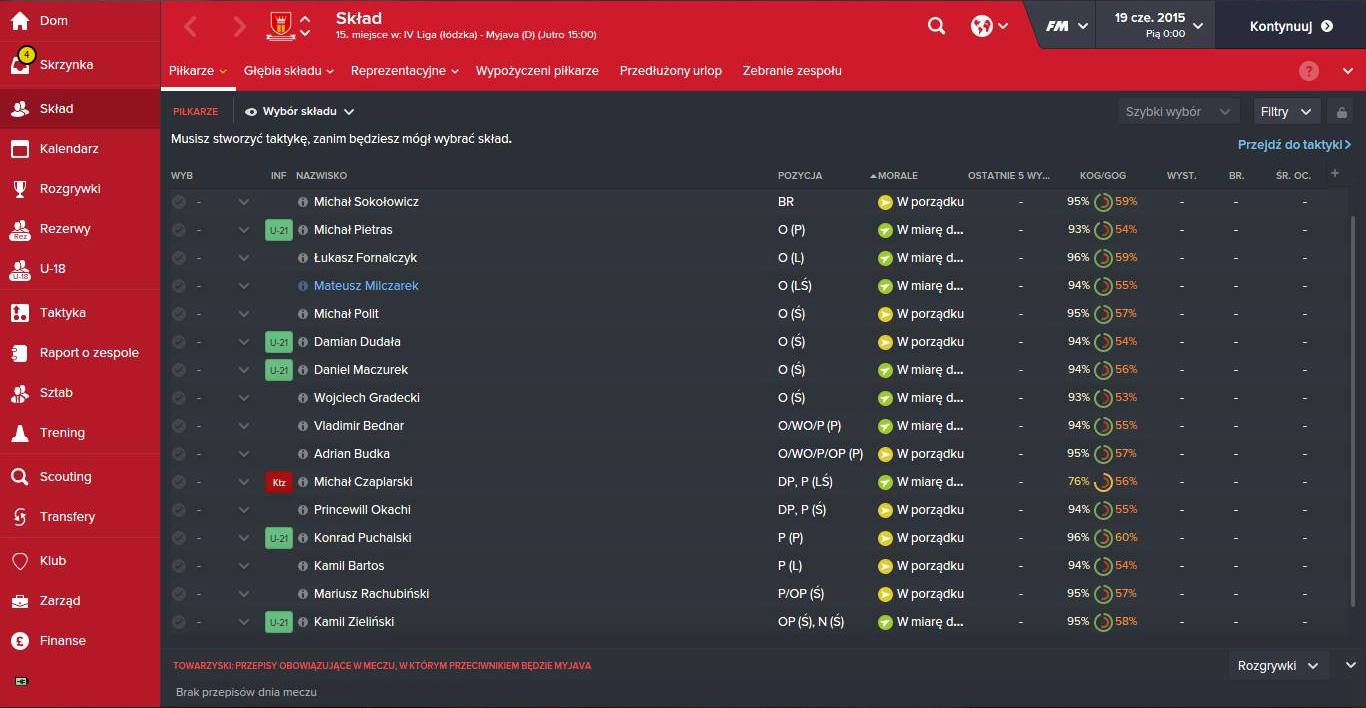The image size is (1366, 708).
Task: Open the Głębia składu tab menu
Action: tap(288, 71)
